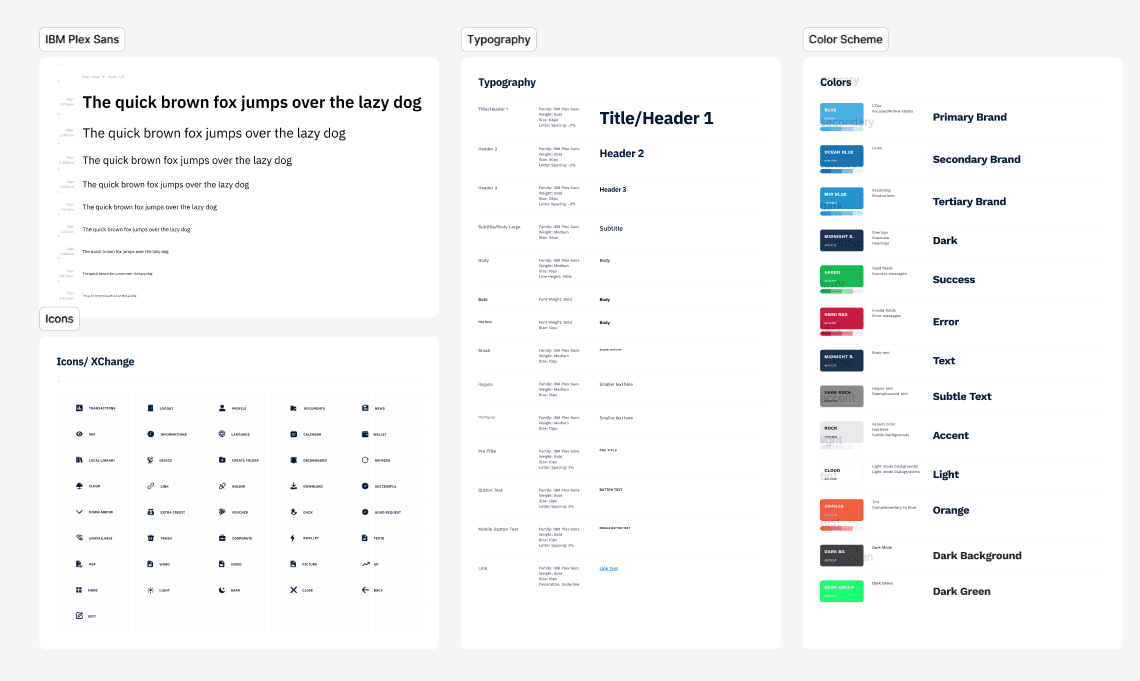Click the Extra Credit icon
The image size is (1140, 681).
click(x=150, y=512)
